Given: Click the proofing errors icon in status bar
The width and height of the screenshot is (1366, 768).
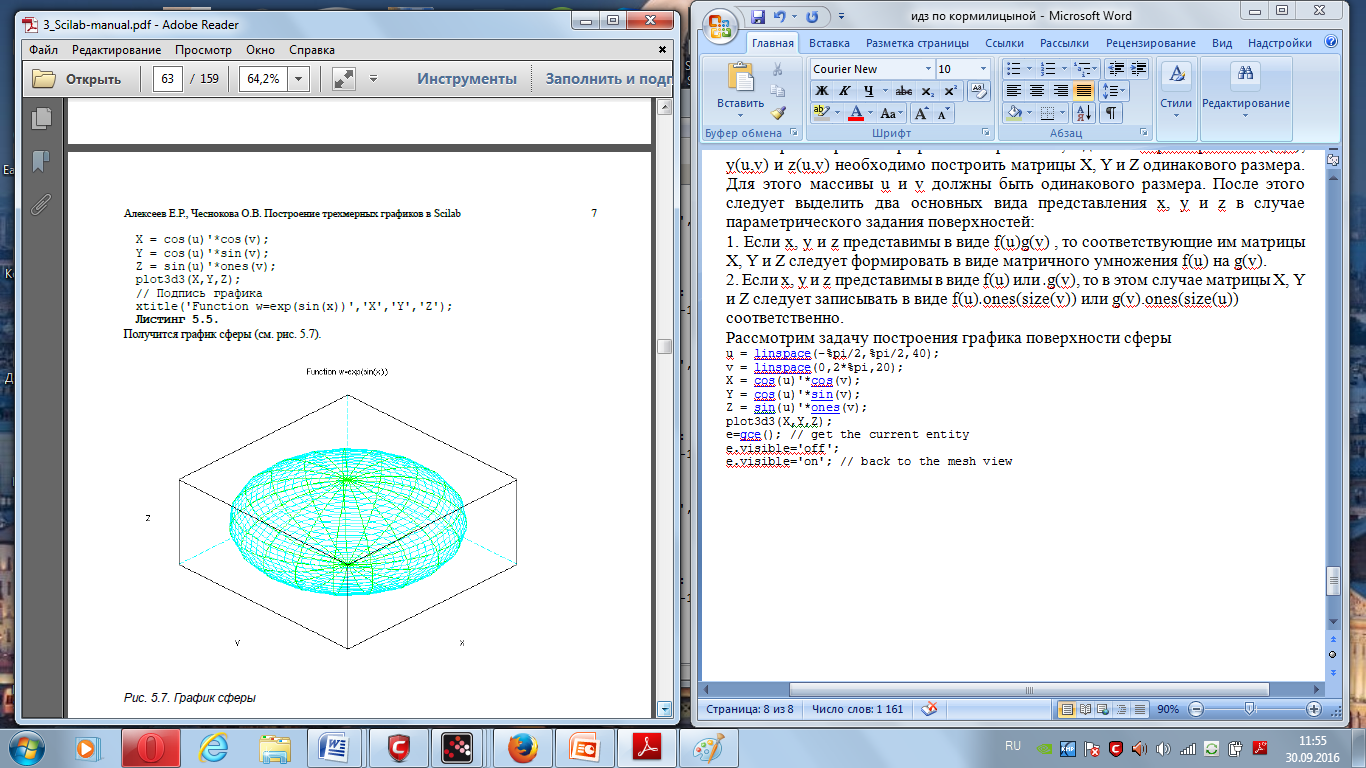Looking at the screenshot, I should pos(928,709).
